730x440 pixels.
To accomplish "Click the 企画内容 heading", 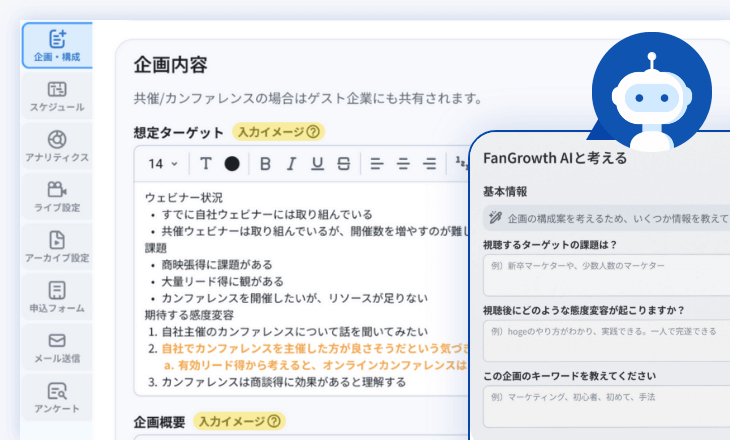I will [170, 65].
